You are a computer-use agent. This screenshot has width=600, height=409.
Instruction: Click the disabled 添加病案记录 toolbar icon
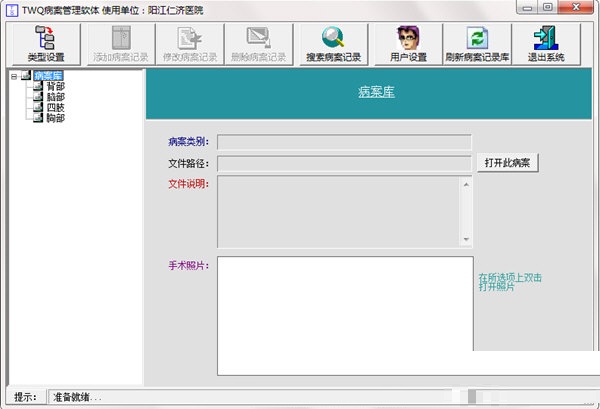(x=121, y=44)
